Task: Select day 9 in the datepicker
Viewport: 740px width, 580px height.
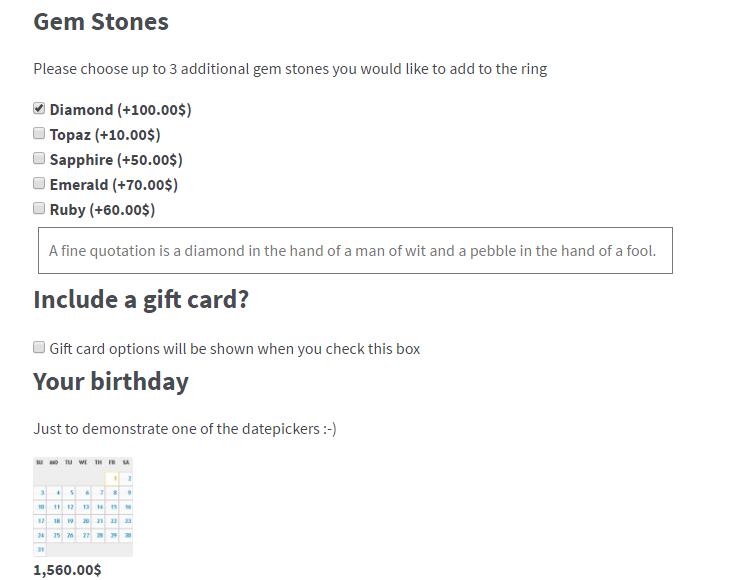Action: point(126,493)
